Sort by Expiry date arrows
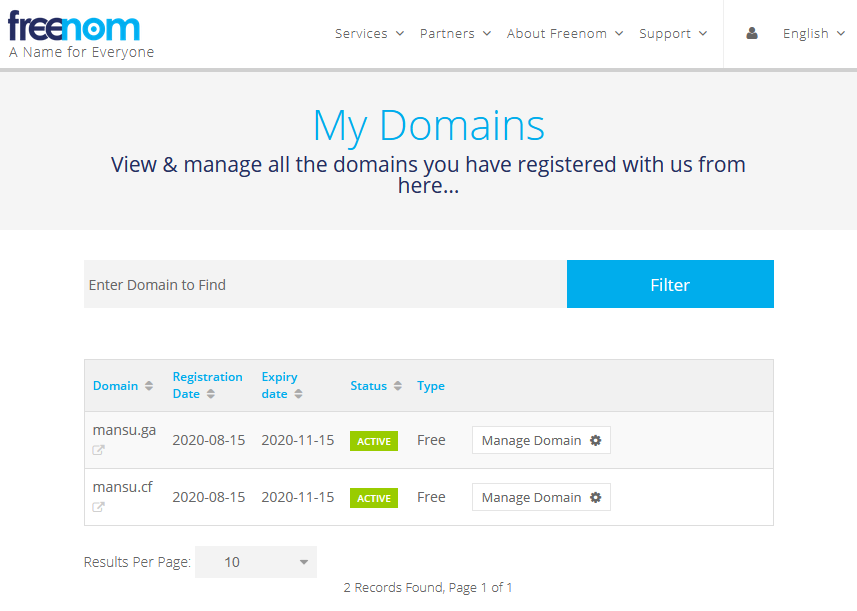Image resolution: width=857 pixels, height=611 pixels. [298, 394]
